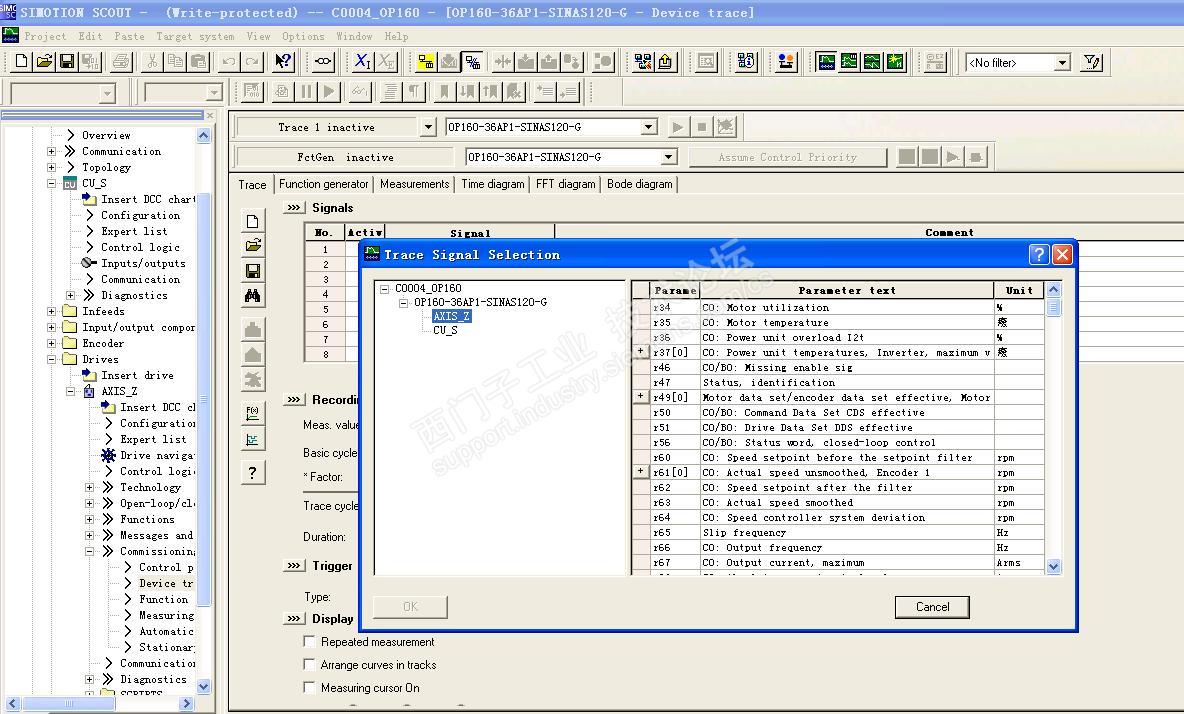Click the F(x) formula icon in Trace pane
1184x714 pixels.
[x=253, y=413]
